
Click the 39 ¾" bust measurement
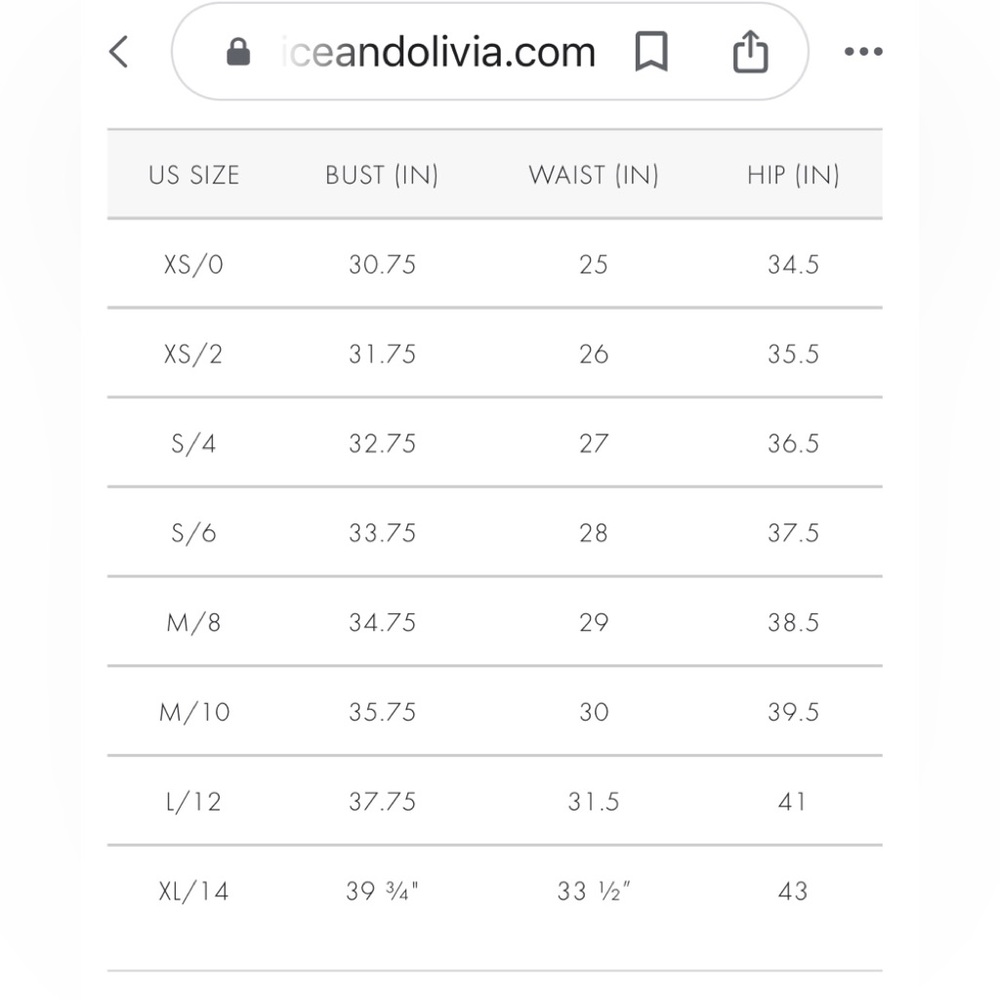382,891
